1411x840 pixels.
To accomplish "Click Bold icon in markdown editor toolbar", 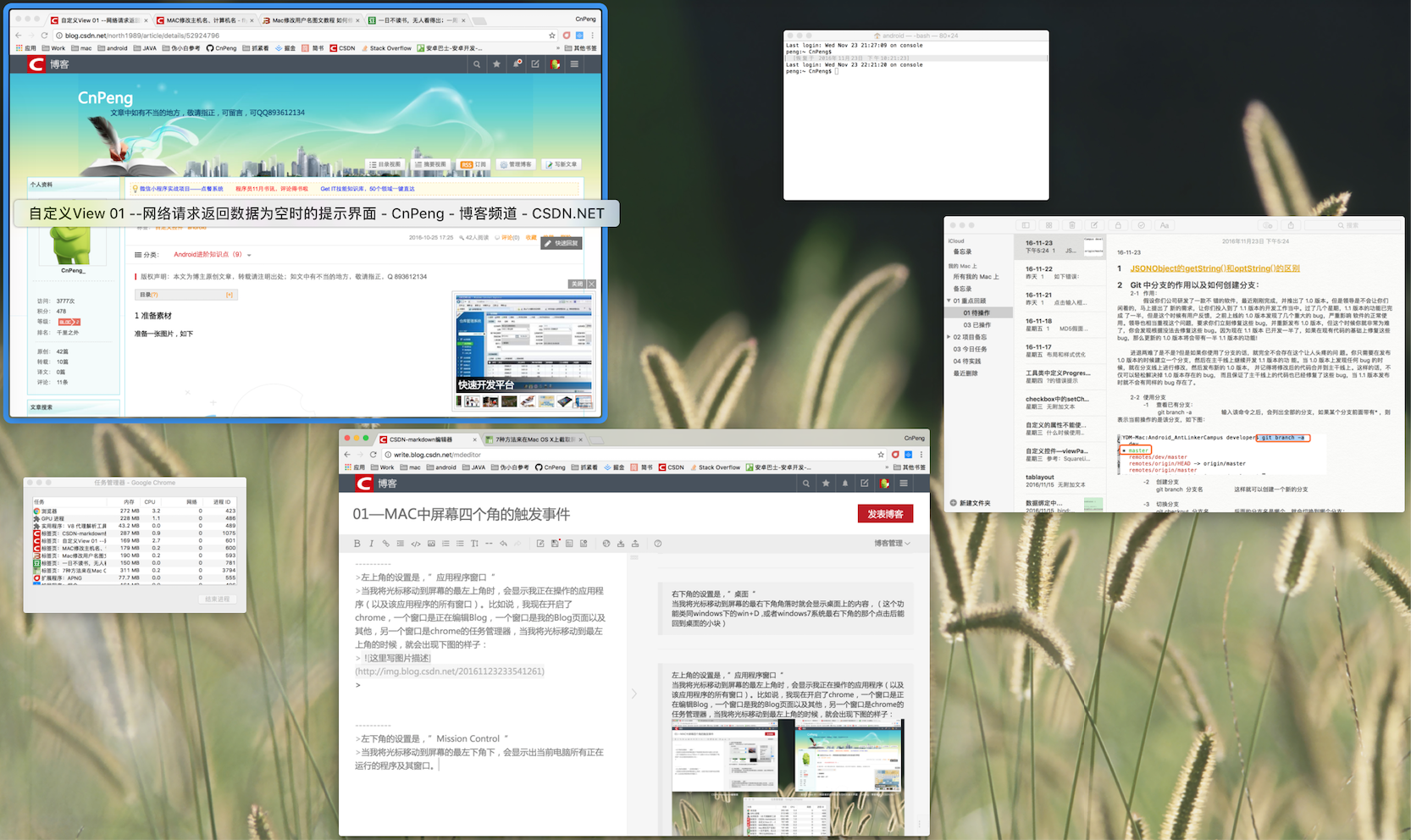I will click(357, 544).
